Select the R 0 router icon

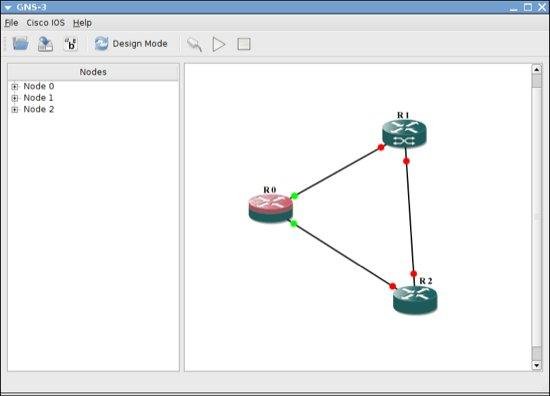click(x=270, y=209)
